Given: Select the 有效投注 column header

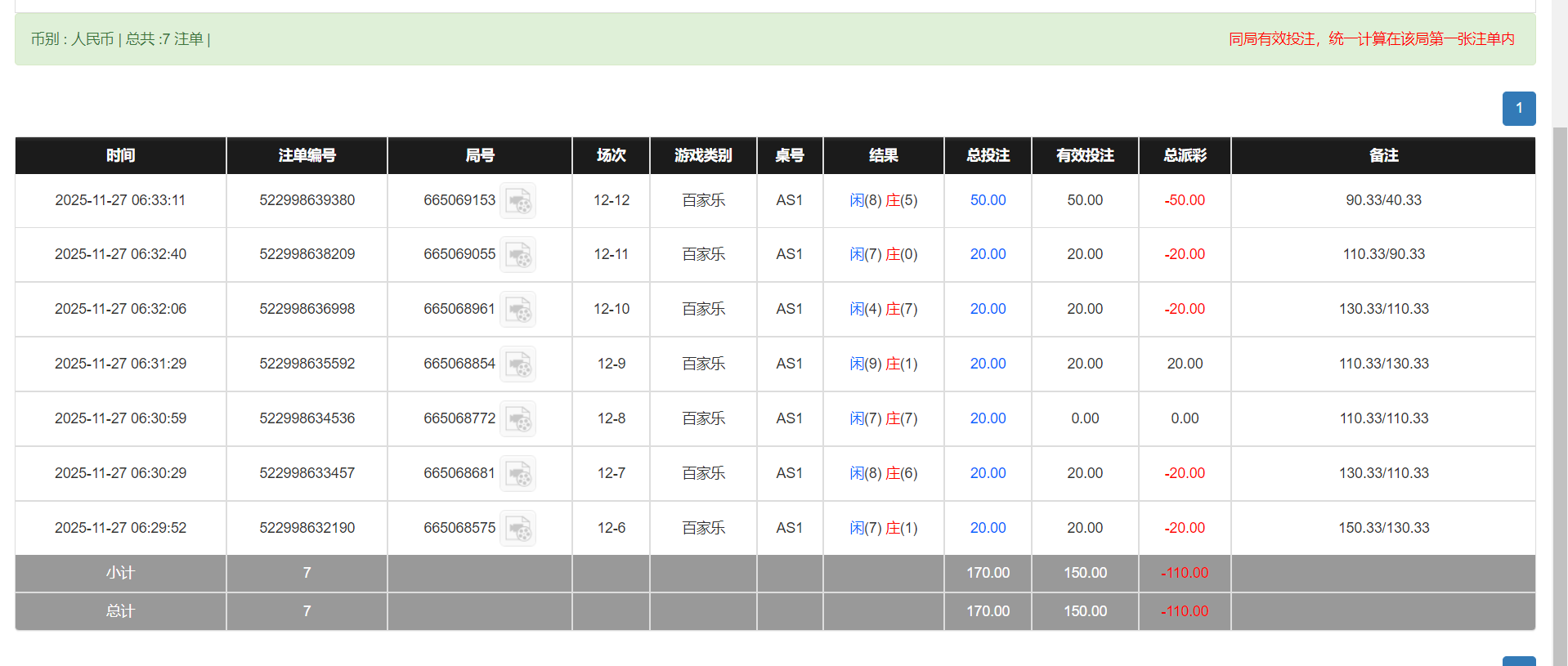Looking at the screenshot, I should (x=1085, y=155).
